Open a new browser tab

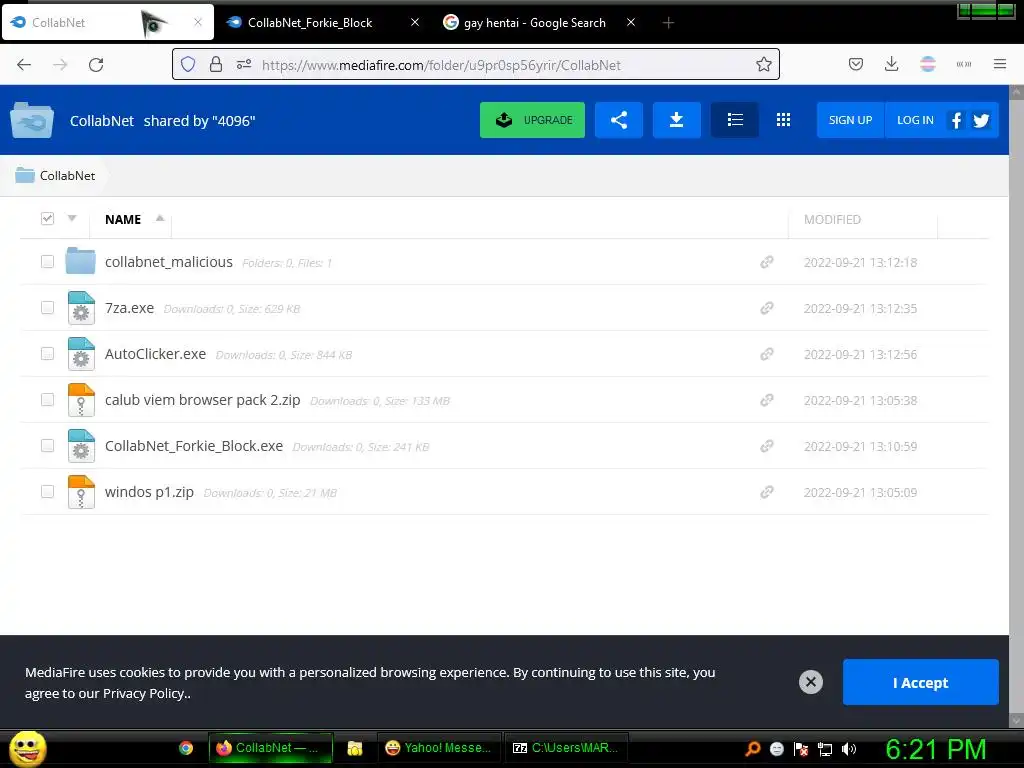[668, 23]
